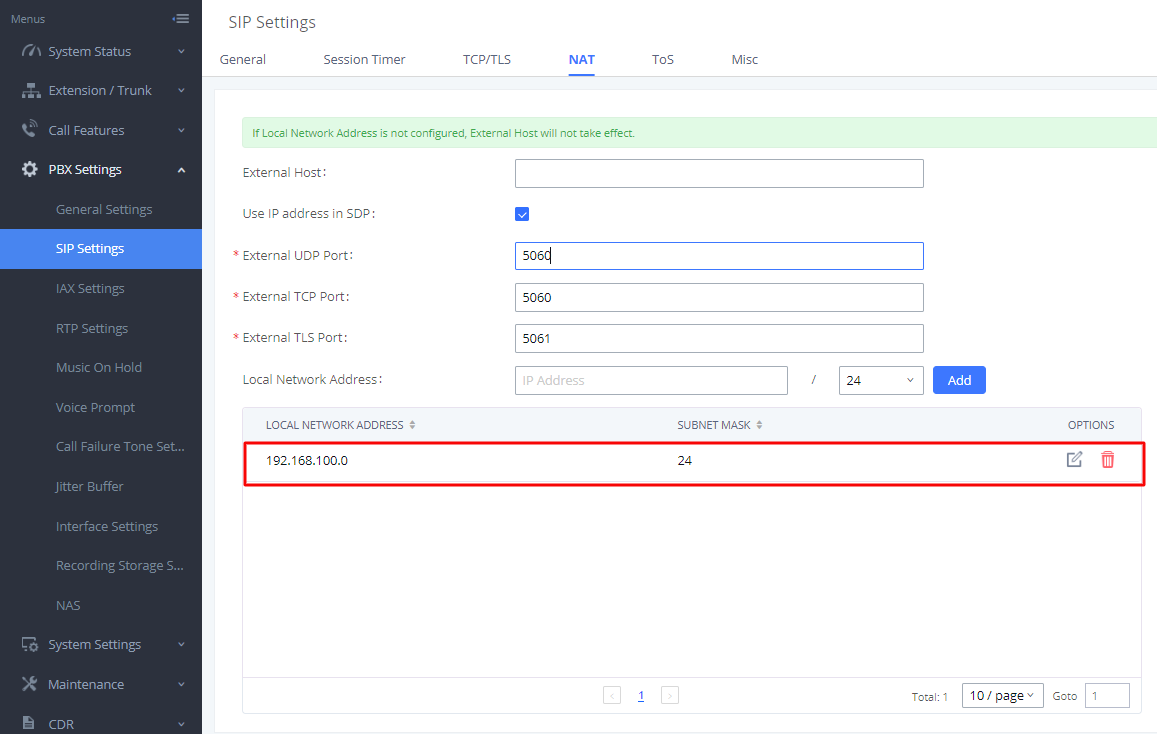Expand the System Settings menu chevron
This screenshot has width=1157, height=734.
tap(182, 645)
